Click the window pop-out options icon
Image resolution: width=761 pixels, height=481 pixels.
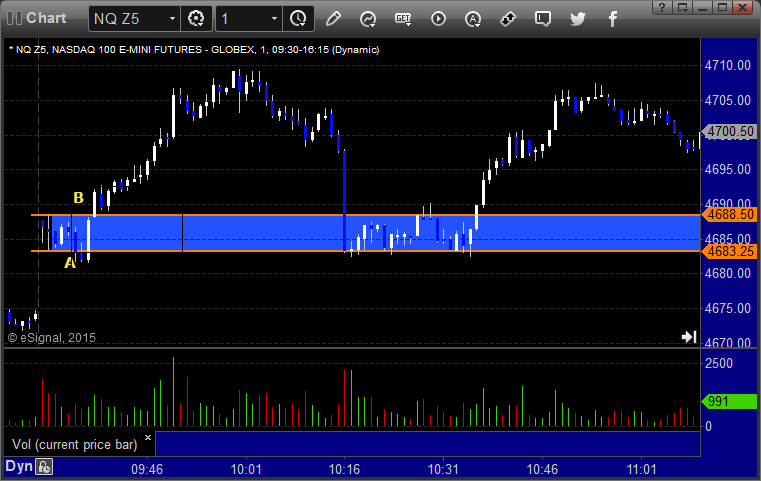click(x=683, y=7)
